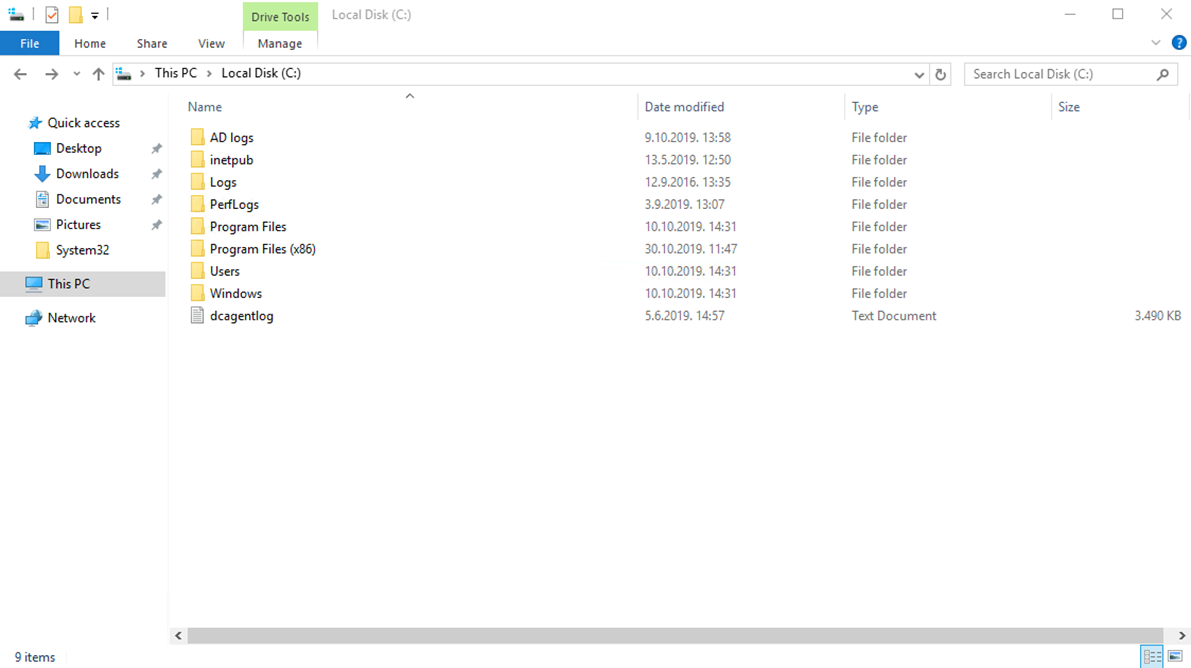This screenshot has height=668, width=1191.
Task: Click the search magnifier icon
Action: pos(1162,74)
